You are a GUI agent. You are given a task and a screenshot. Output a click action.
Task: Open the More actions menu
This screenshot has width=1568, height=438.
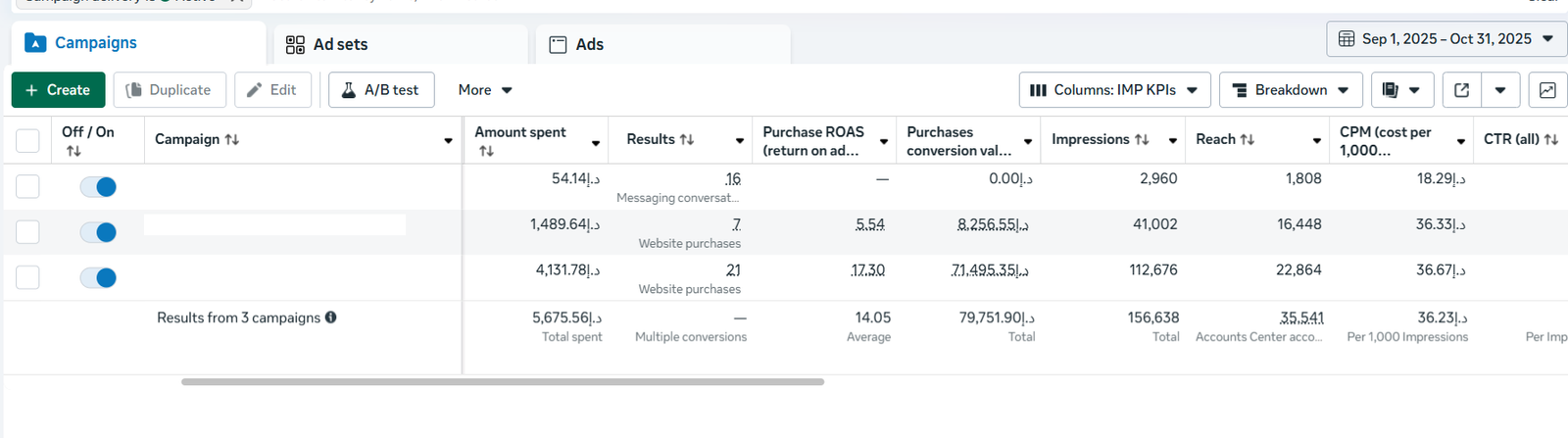(485, 90)
